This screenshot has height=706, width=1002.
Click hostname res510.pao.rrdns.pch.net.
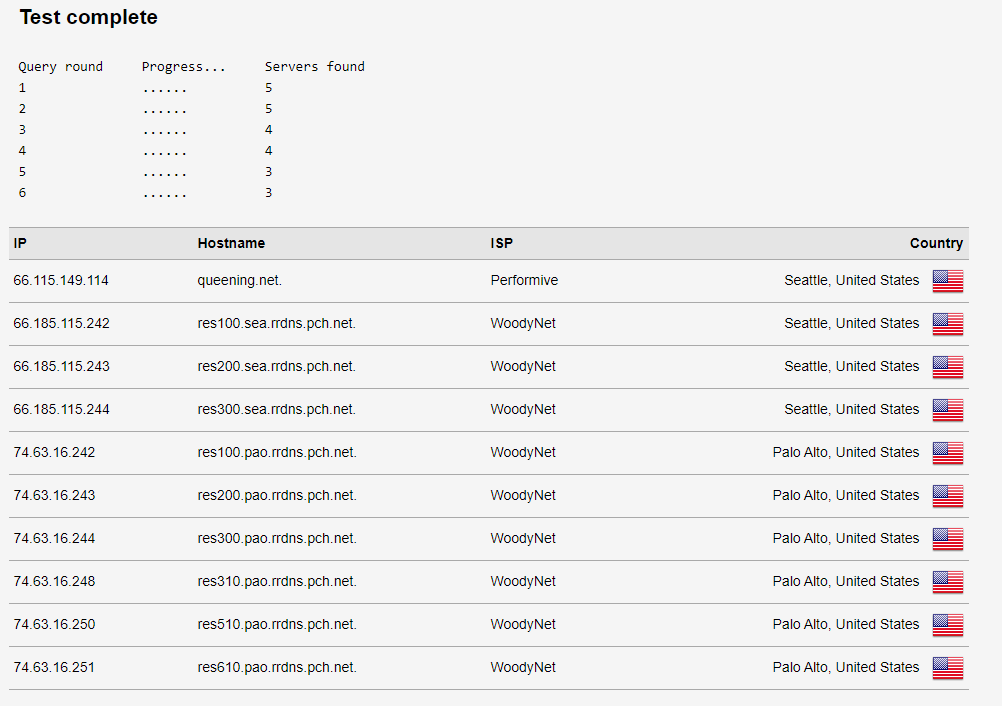[x=277, y=624]
